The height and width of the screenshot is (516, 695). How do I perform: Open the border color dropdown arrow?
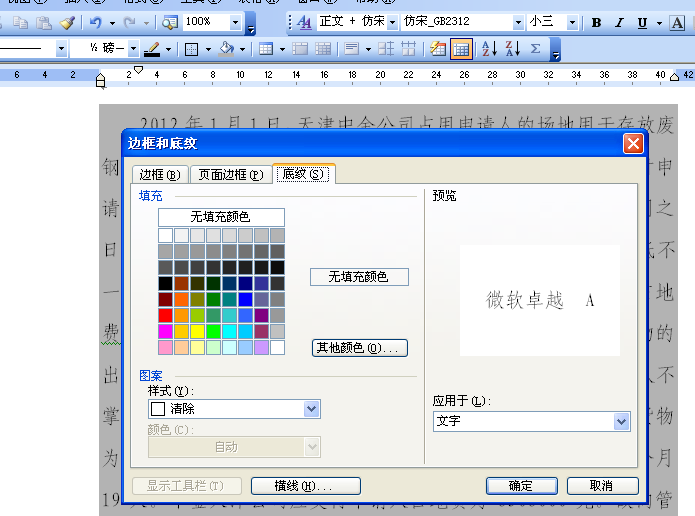tap(168, 49)
